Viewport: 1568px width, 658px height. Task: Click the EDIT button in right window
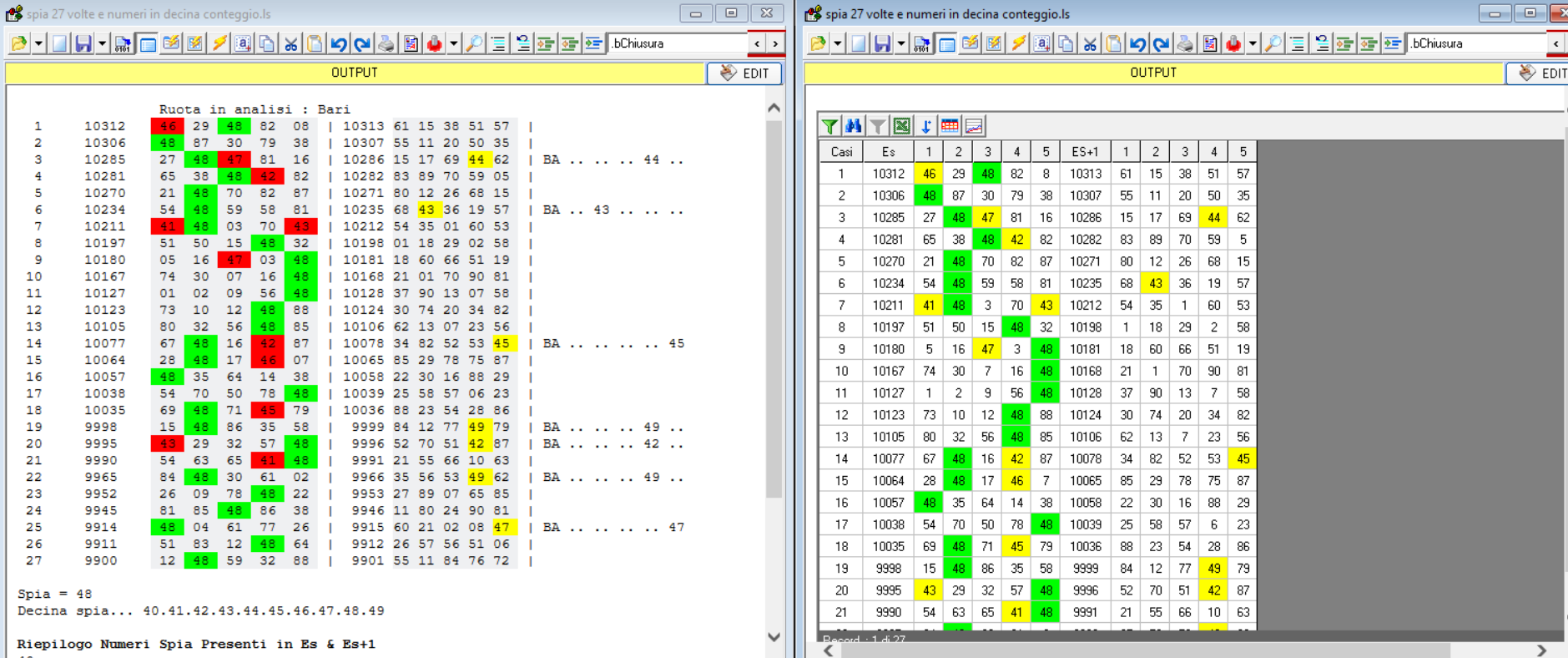click(x=1537, y=73)
